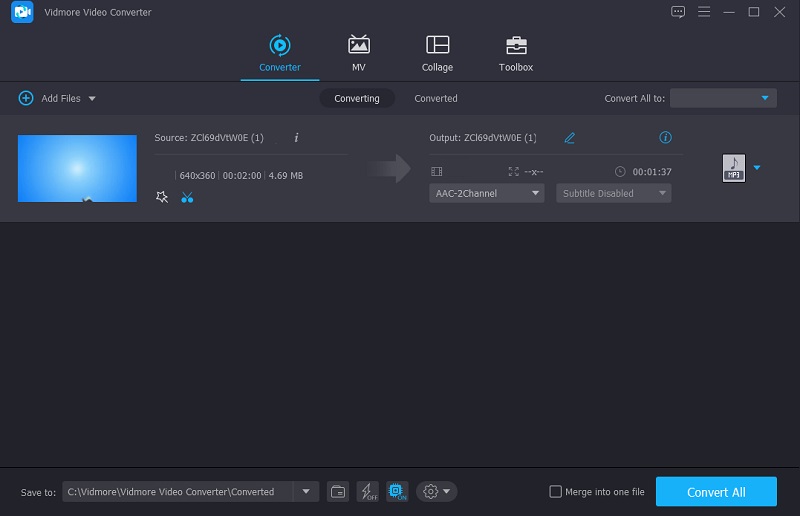Open the Toolbox tab
Image resolution: width=800 pixels, height=516 pixels.
(516, 53)
